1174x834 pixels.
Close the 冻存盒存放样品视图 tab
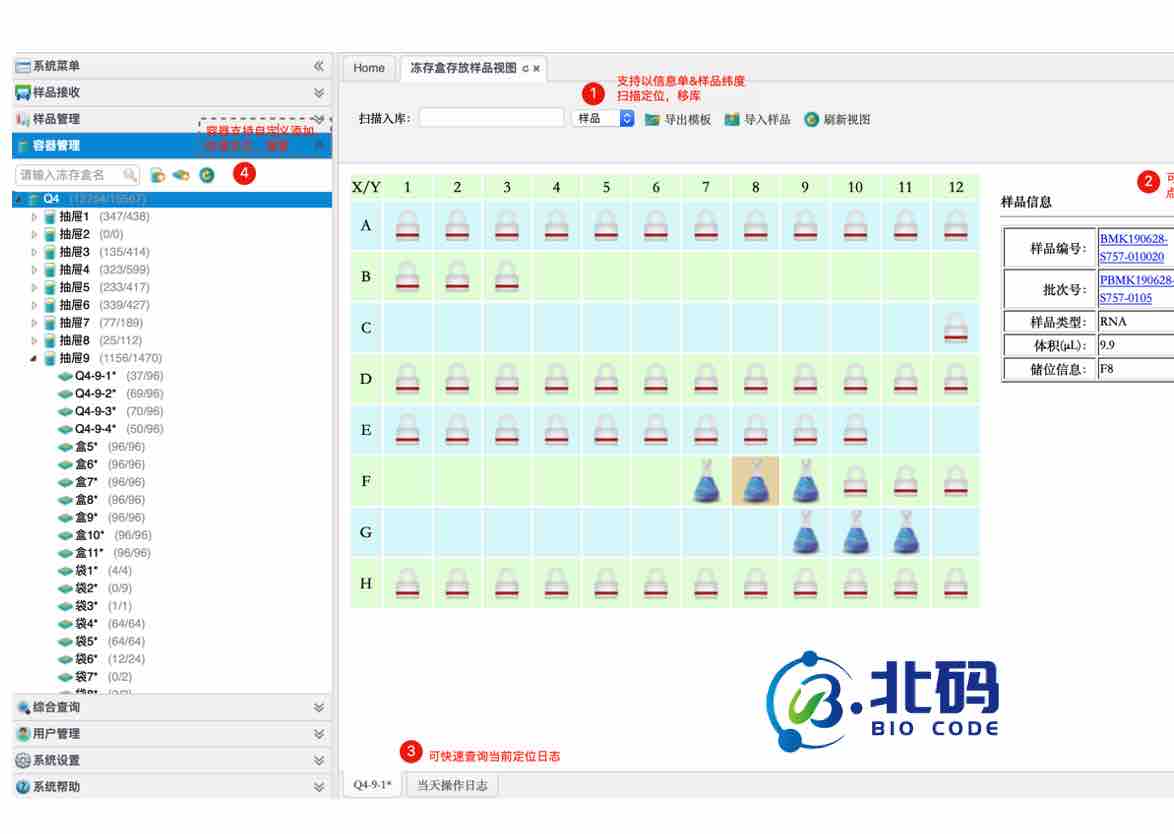(x=537, y=69)
